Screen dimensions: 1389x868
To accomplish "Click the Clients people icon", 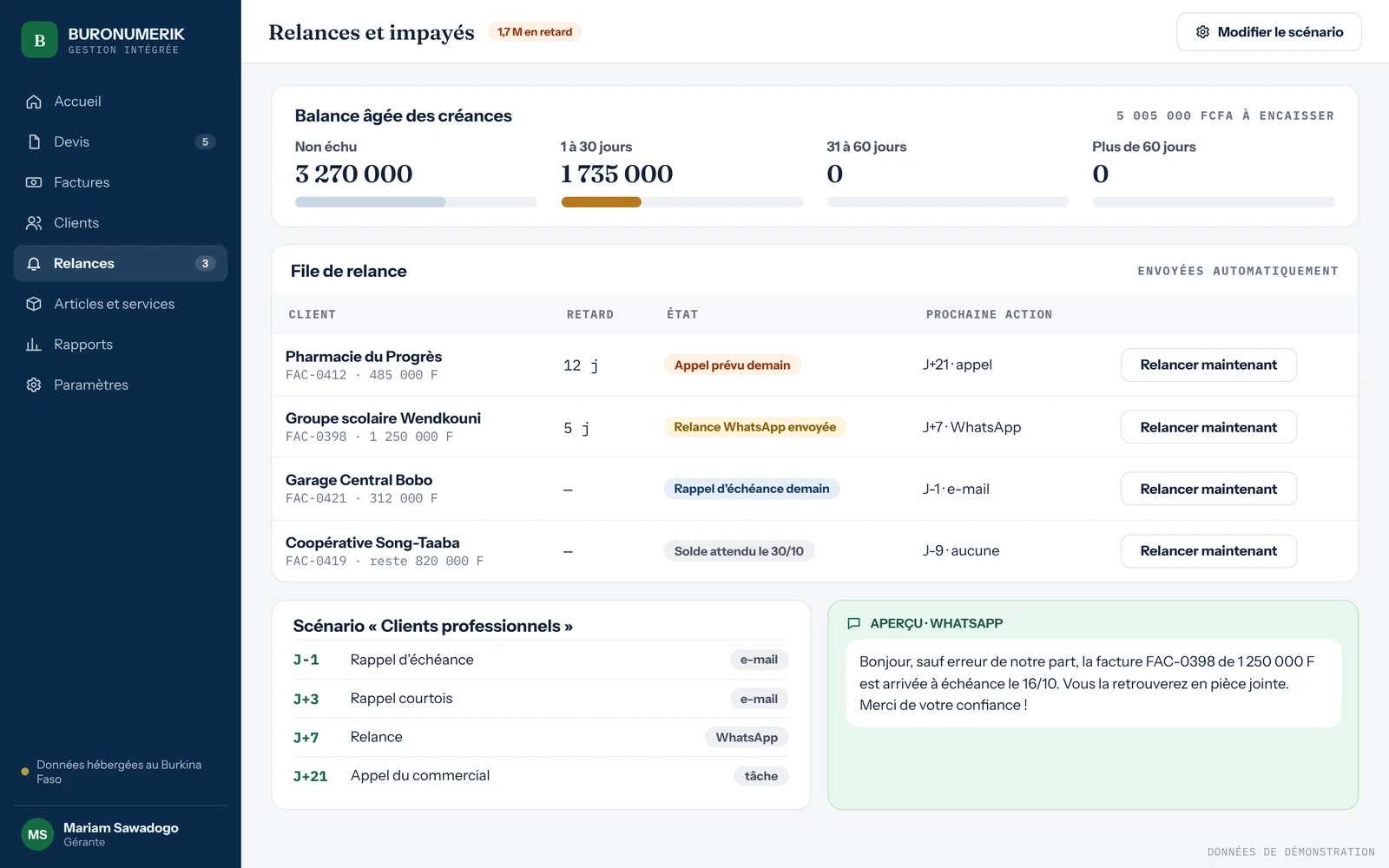I will 34,223.
